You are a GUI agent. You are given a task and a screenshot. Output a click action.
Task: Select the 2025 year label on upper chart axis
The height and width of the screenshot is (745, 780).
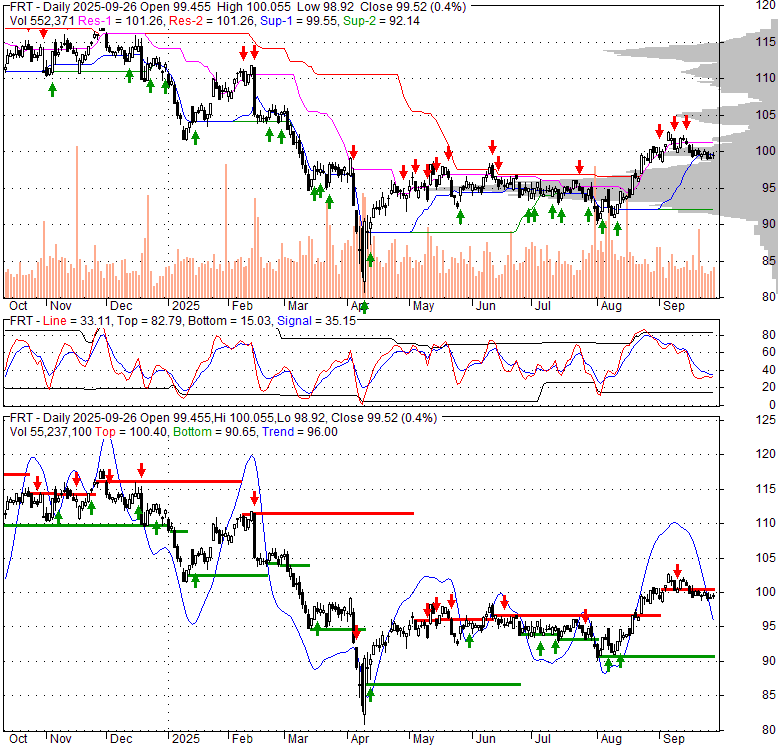pos(186,305)
